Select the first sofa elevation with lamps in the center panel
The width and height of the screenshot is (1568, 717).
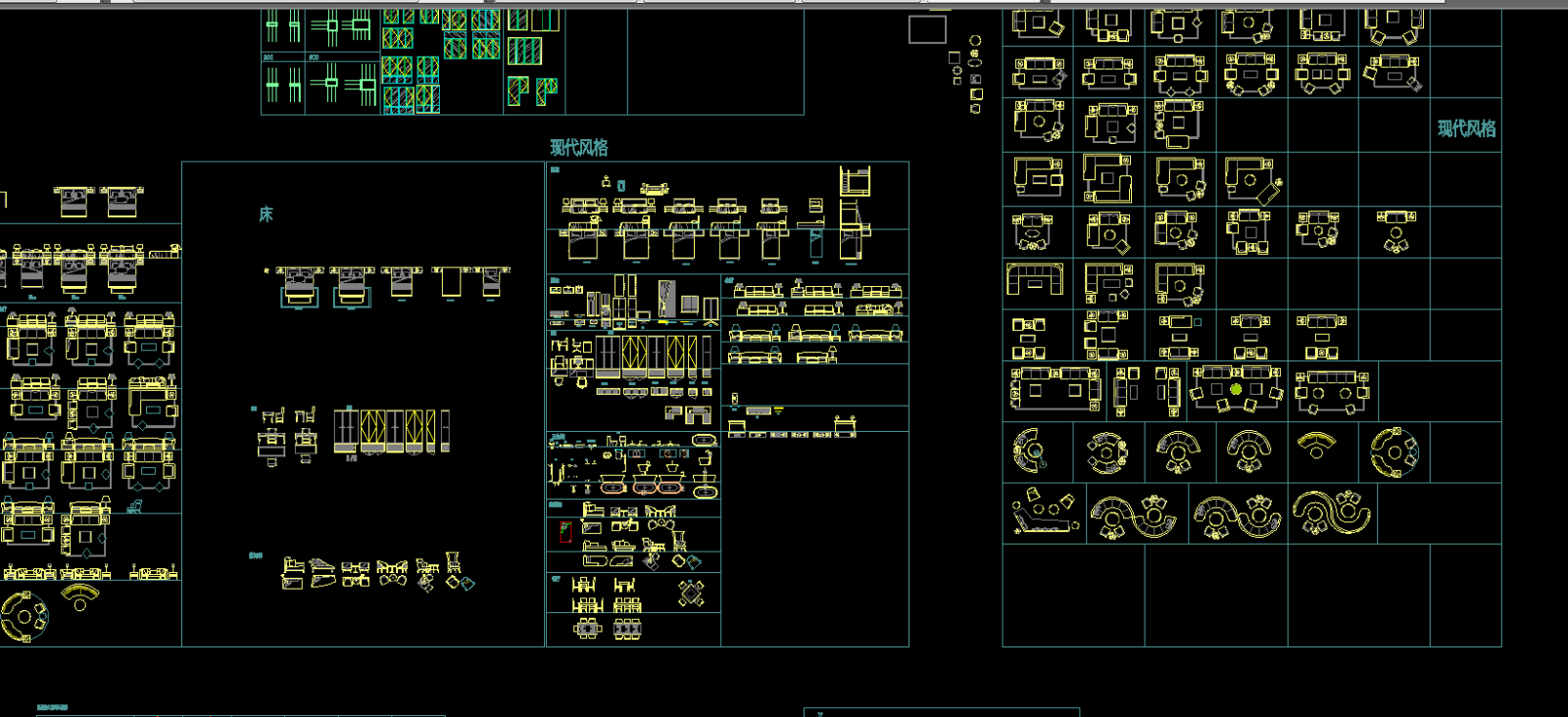[x=759, y=291]
